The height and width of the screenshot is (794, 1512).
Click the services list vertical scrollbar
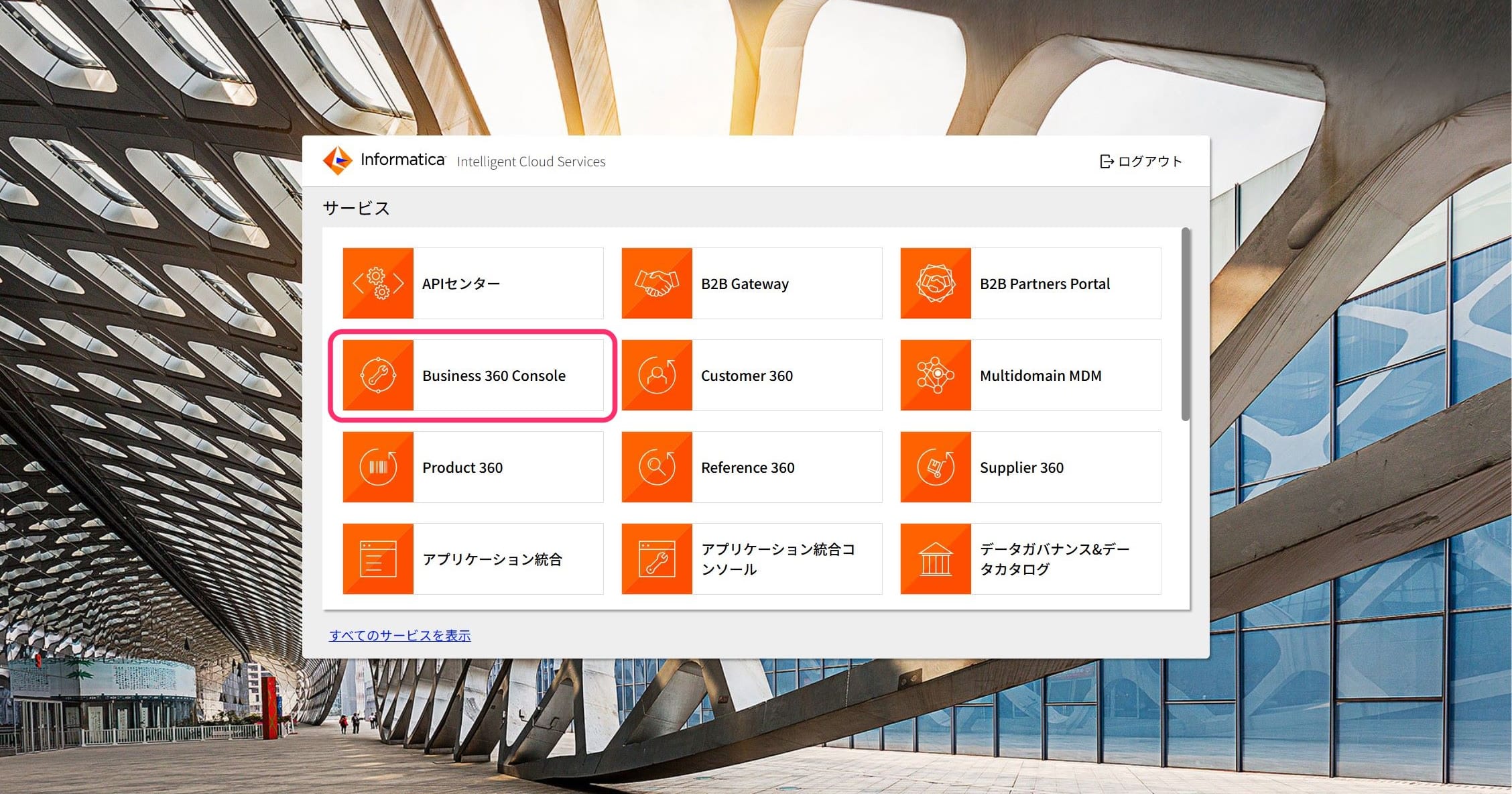point(1186,325)
